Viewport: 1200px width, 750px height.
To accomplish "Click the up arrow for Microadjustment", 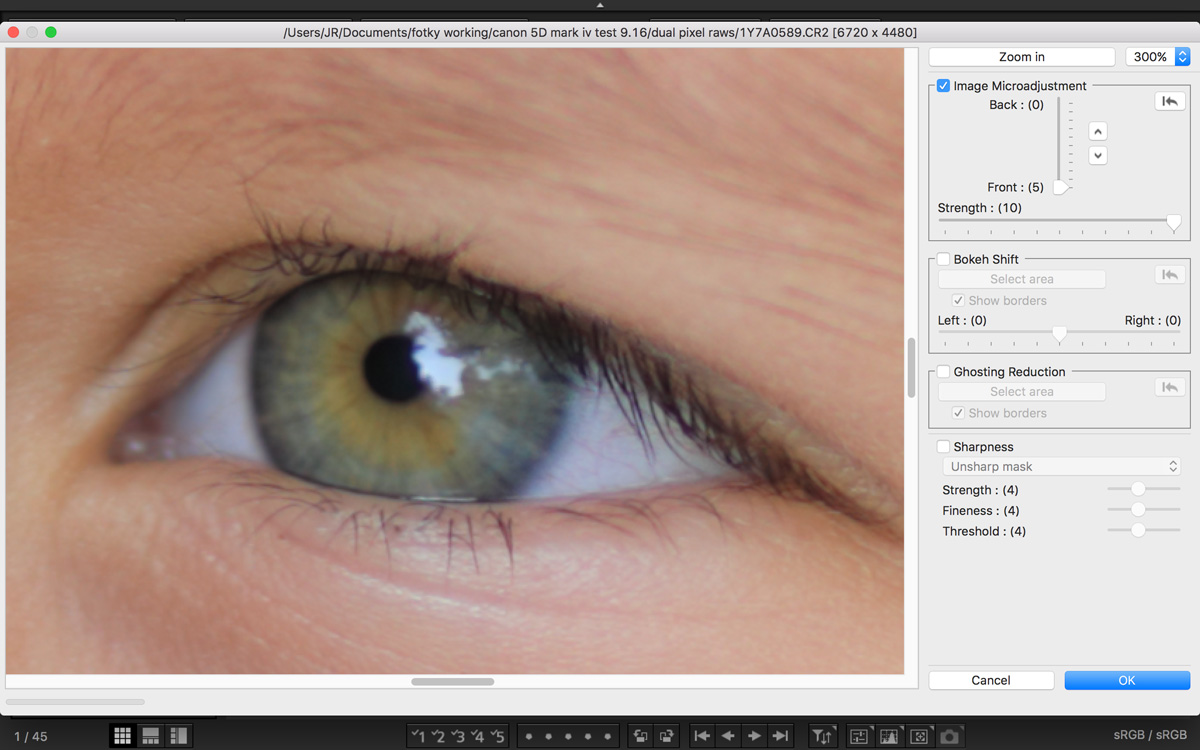I will [x=1097, y=132].
